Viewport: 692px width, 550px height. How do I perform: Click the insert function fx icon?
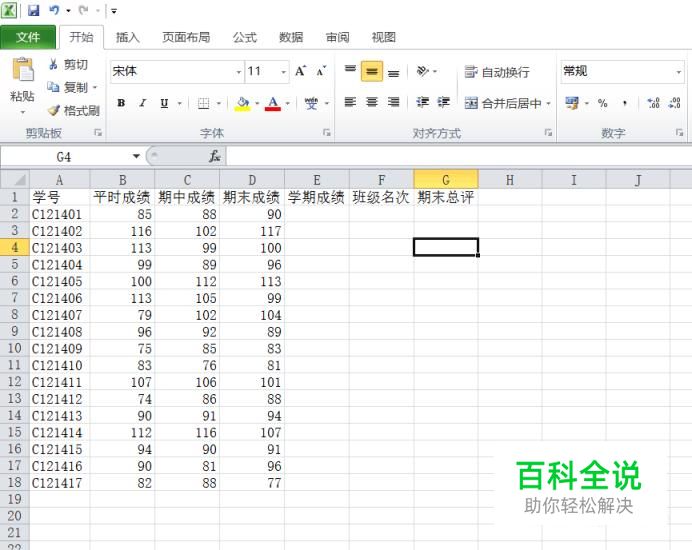(x=215, y=156)
